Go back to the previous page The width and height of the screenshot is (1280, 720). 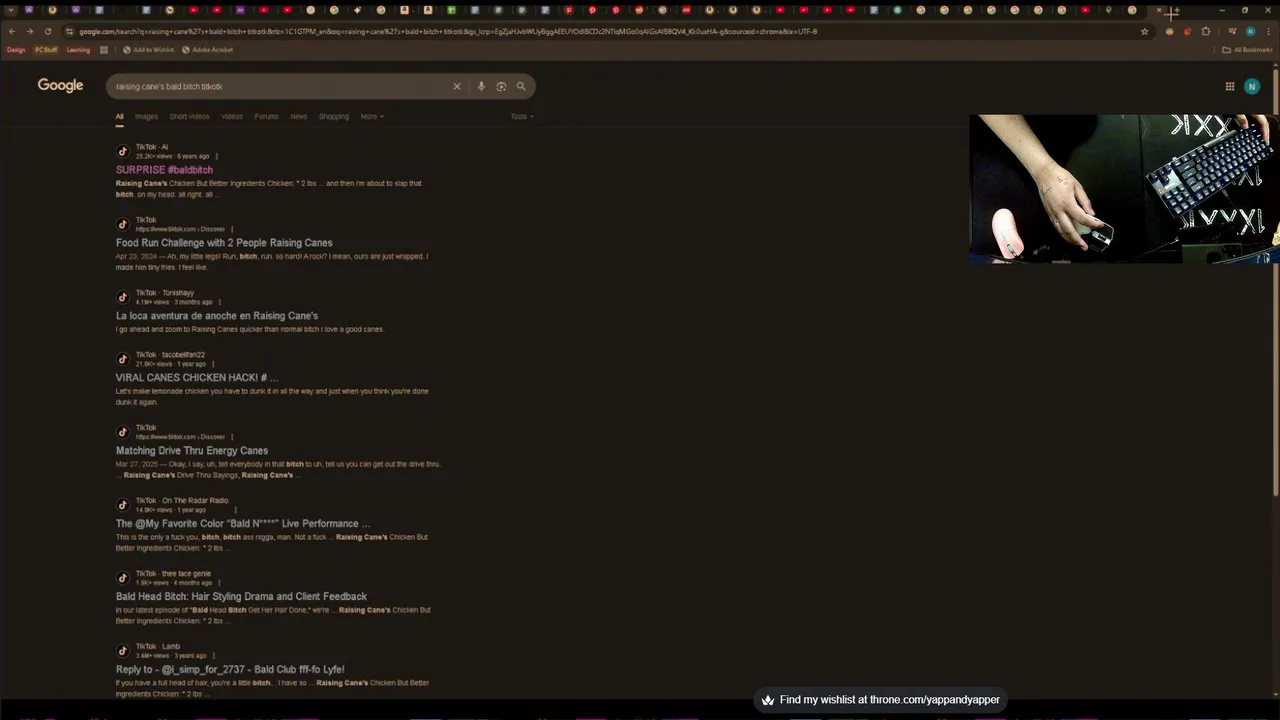pyautogui.click(x=12, y=31)
